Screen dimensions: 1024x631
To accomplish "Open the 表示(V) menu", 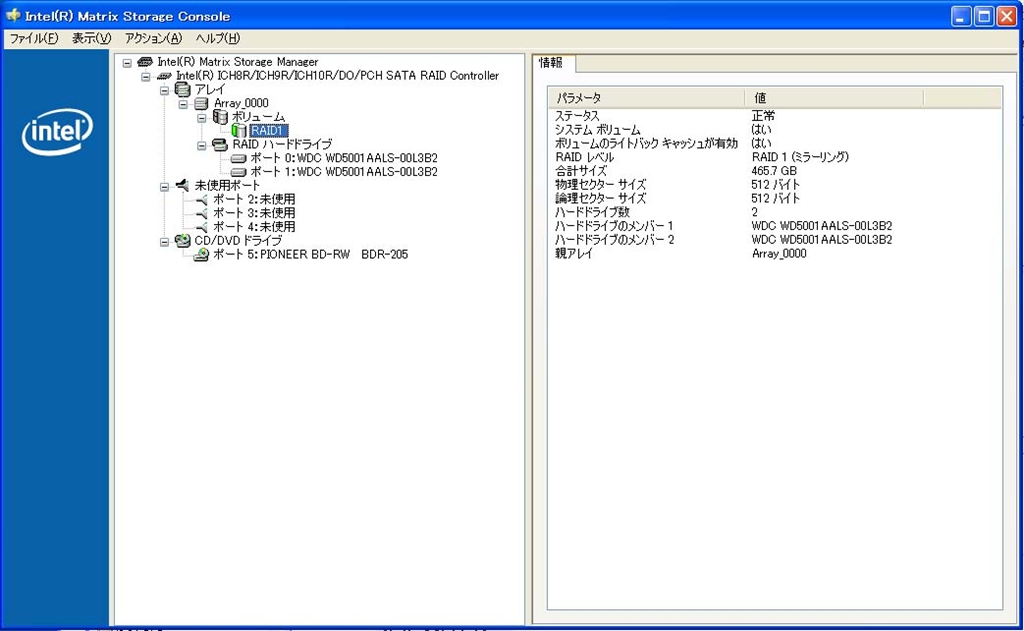I will pyautogui.click(x=91, y=39).
